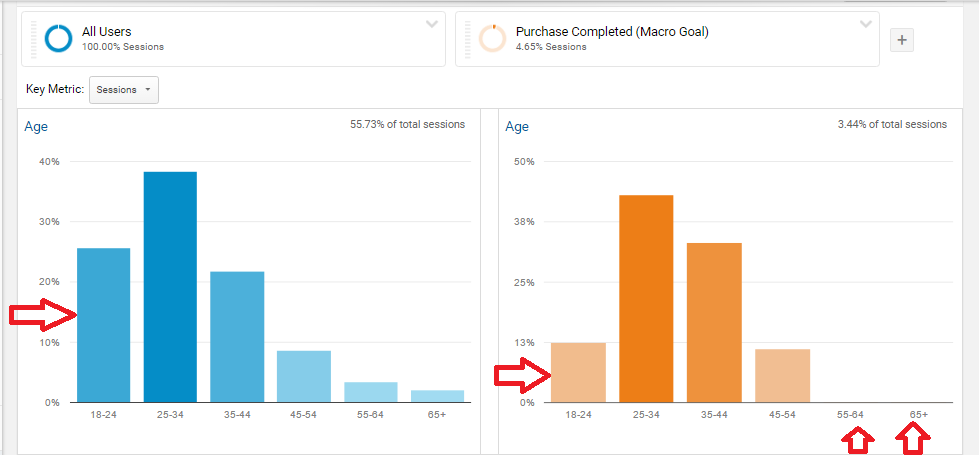Click the blue All Users donut icon
Image resolution: width=979 pixels, height=455 pixels.
point(59,38)
